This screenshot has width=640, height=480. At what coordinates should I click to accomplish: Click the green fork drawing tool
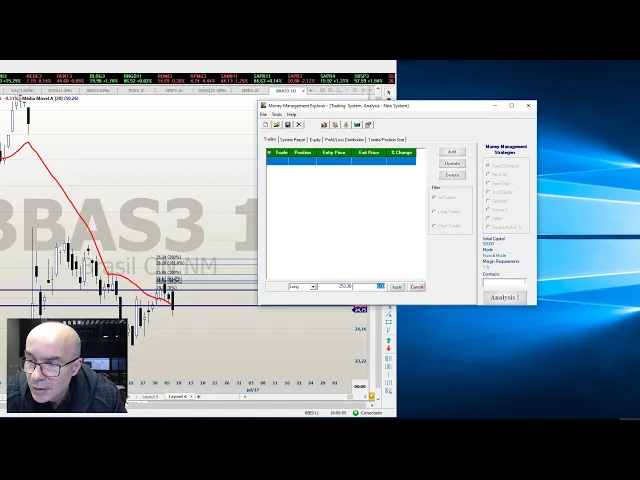[x=389, y=330]
